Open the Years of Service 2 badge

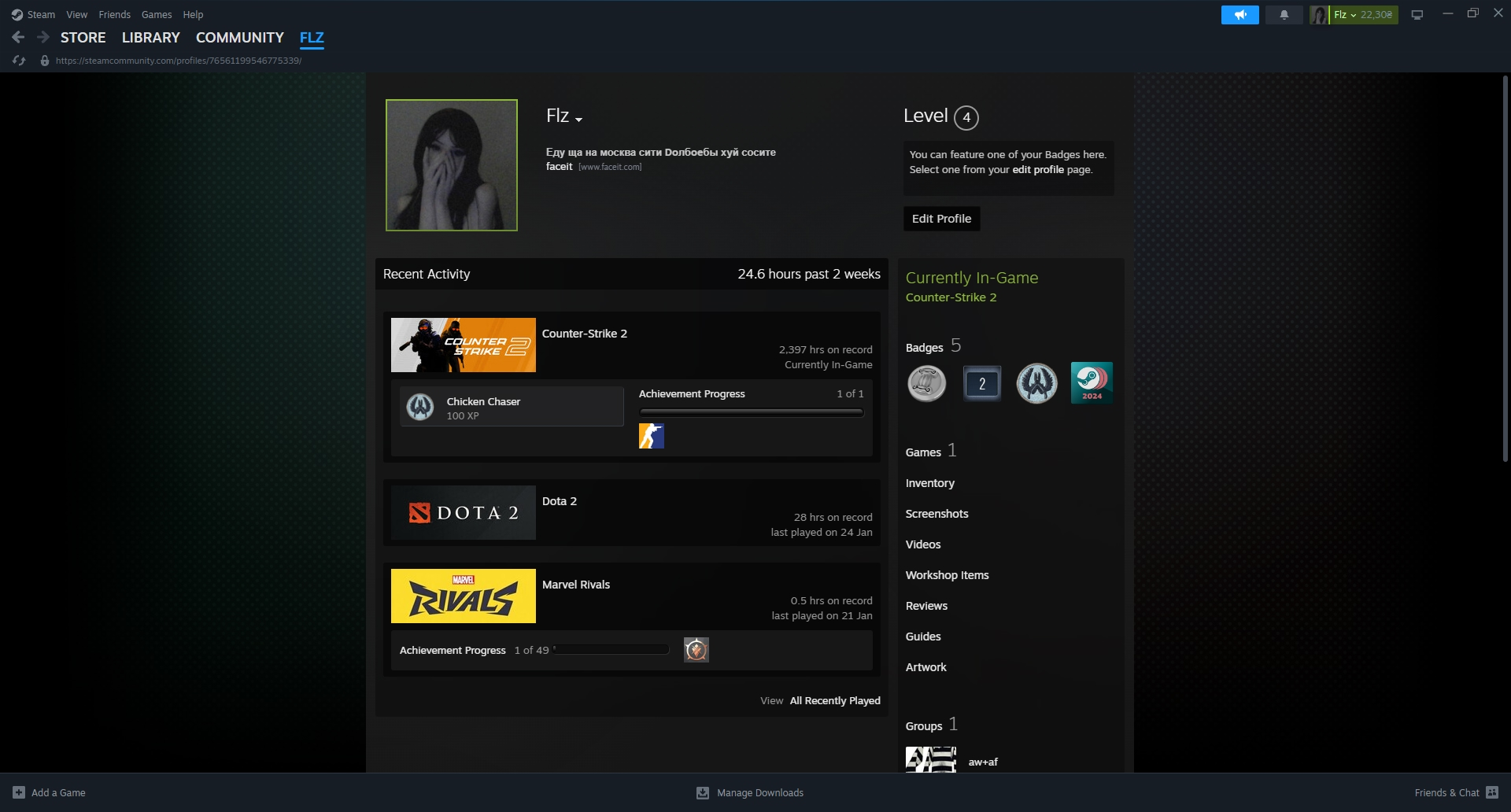(x=981, y=383)
